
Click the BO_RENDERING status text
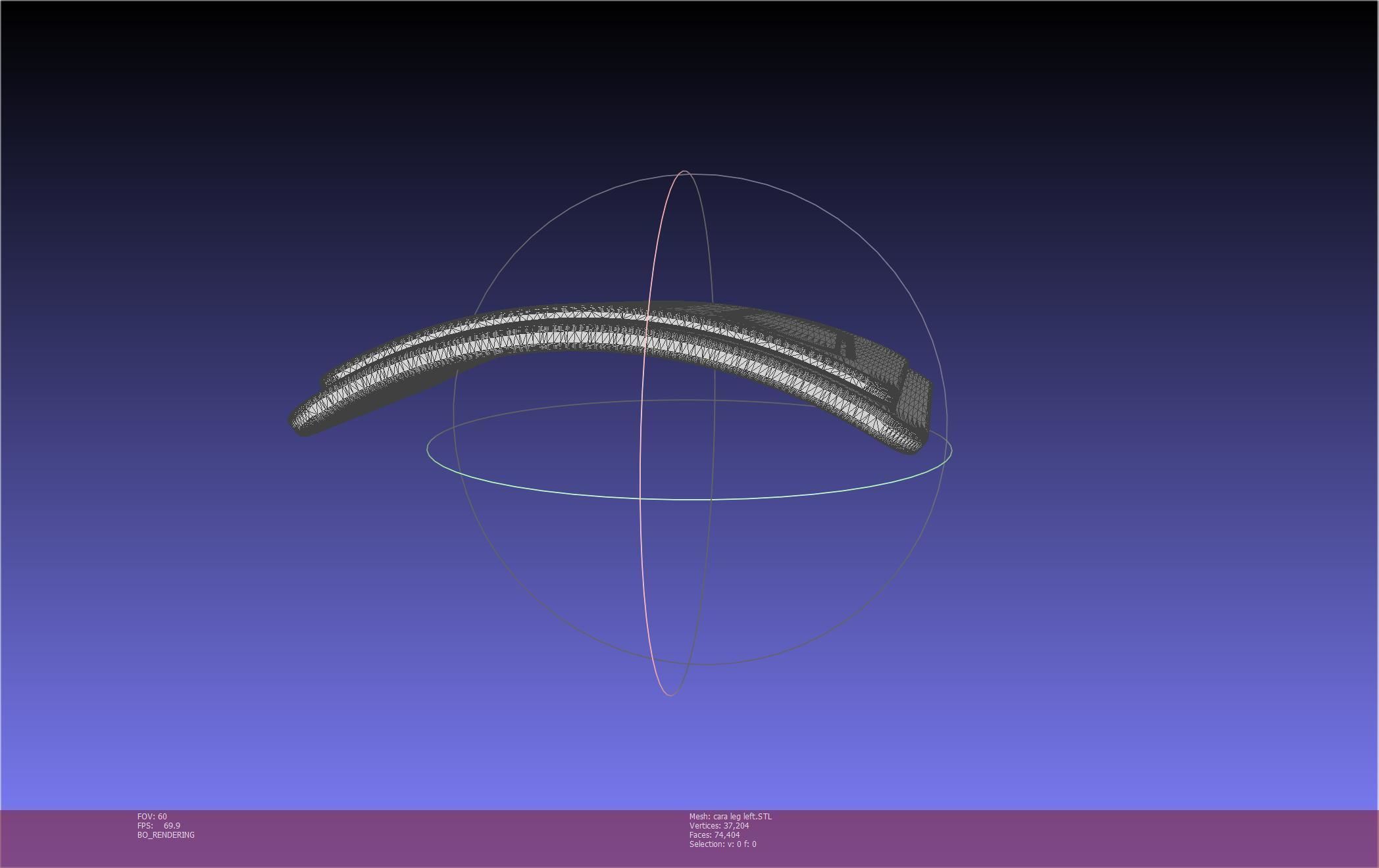pyautogui.click(x=166, y=835)
